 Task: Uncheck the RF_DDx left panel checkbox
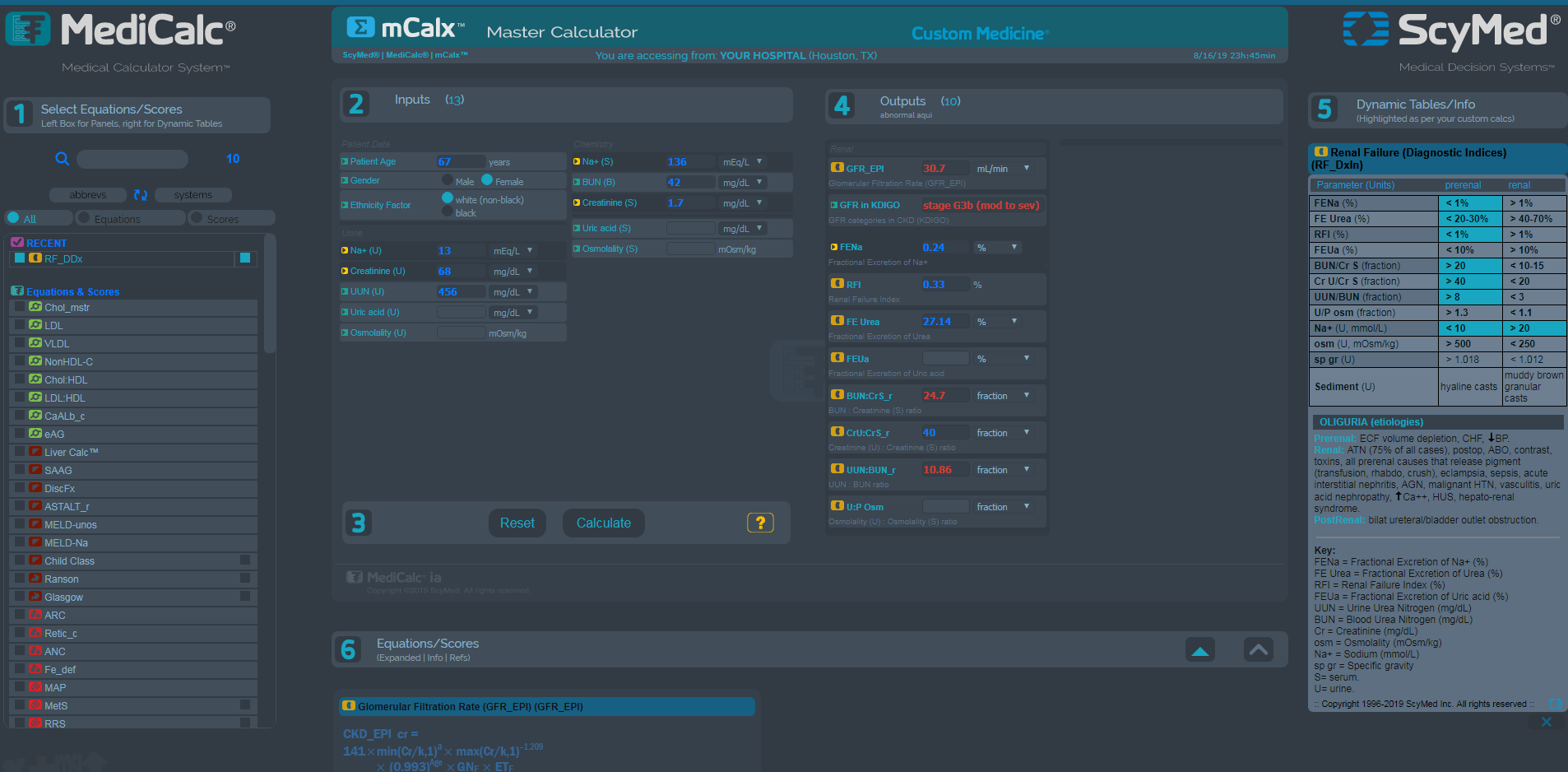(20, 258)
